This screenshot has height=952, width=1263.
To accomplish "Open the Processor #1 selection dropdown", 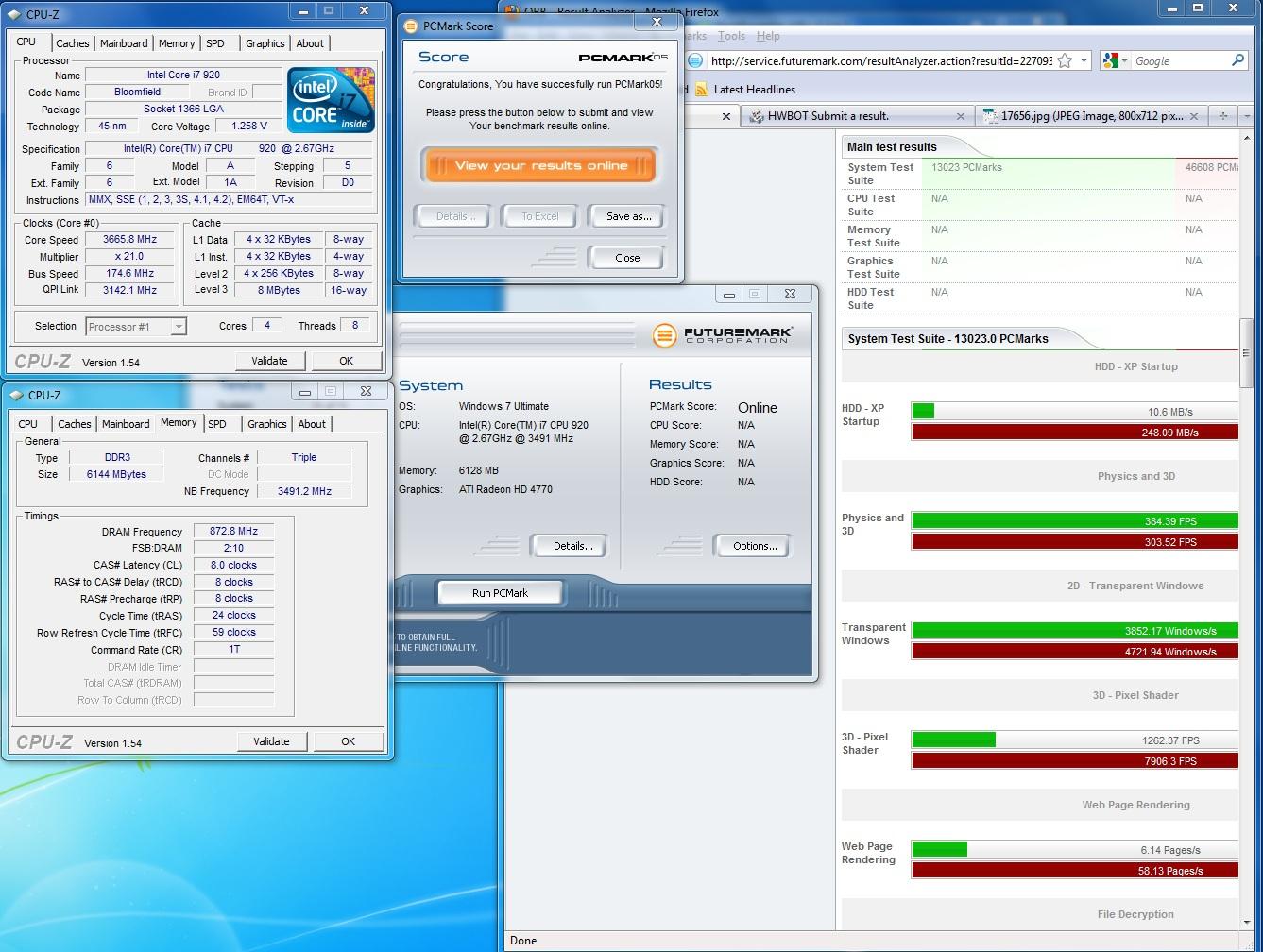I will pyautogui.click(x=136, y=327).
